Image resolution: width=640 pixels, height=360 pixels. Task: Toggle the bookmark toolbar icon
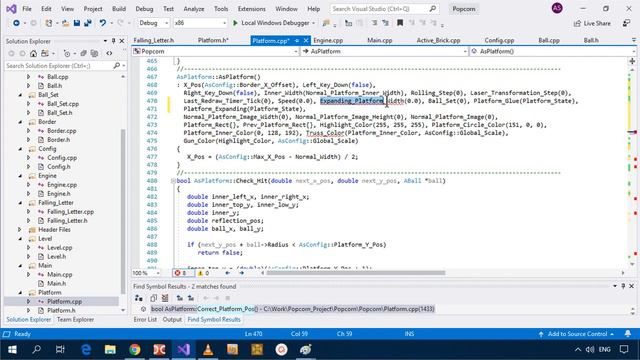click(400, 23)
